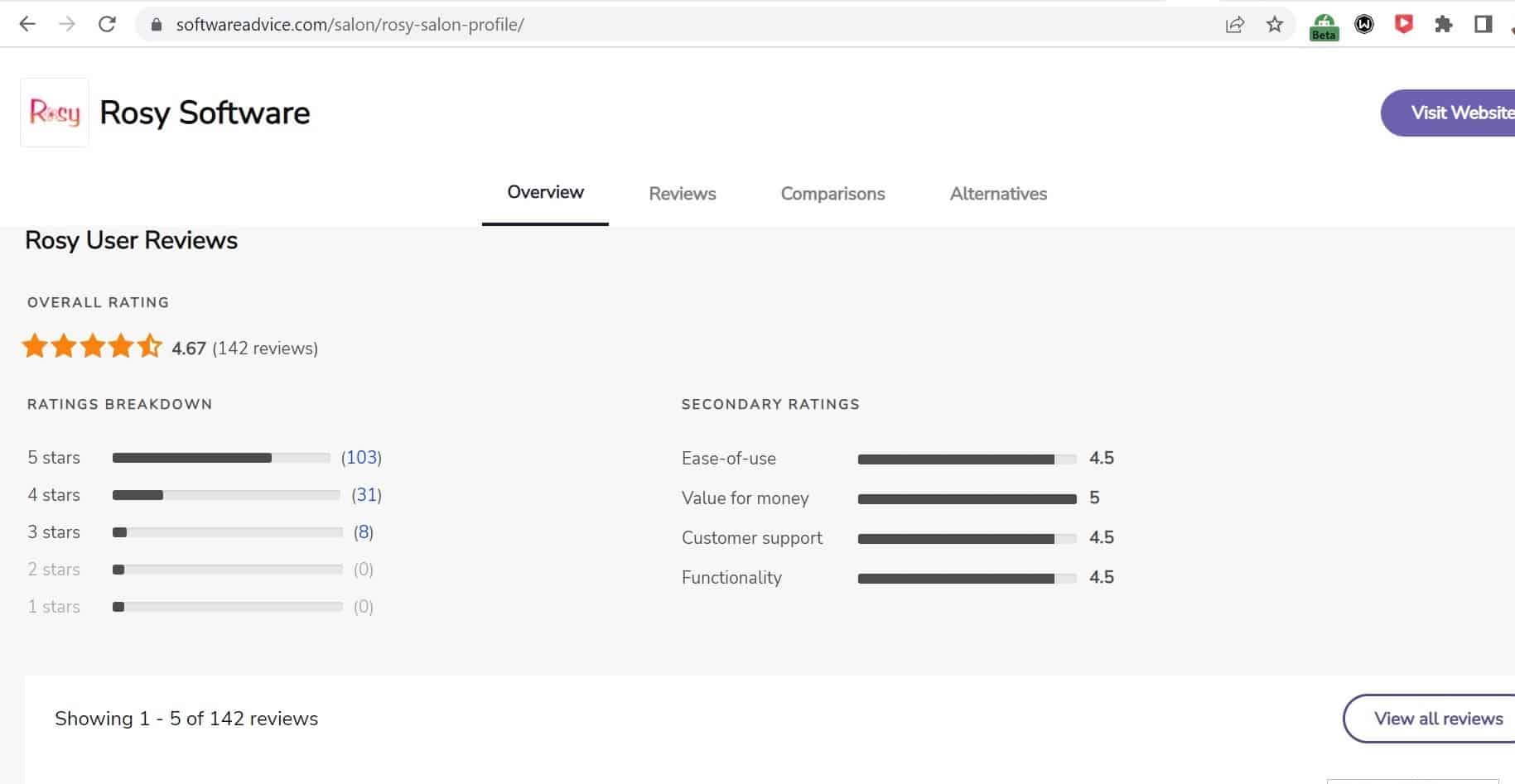This screenshot has height=784, width=1515.
Task: Click the Ease-of-use score 4.5
Action: coord(1102,458)
